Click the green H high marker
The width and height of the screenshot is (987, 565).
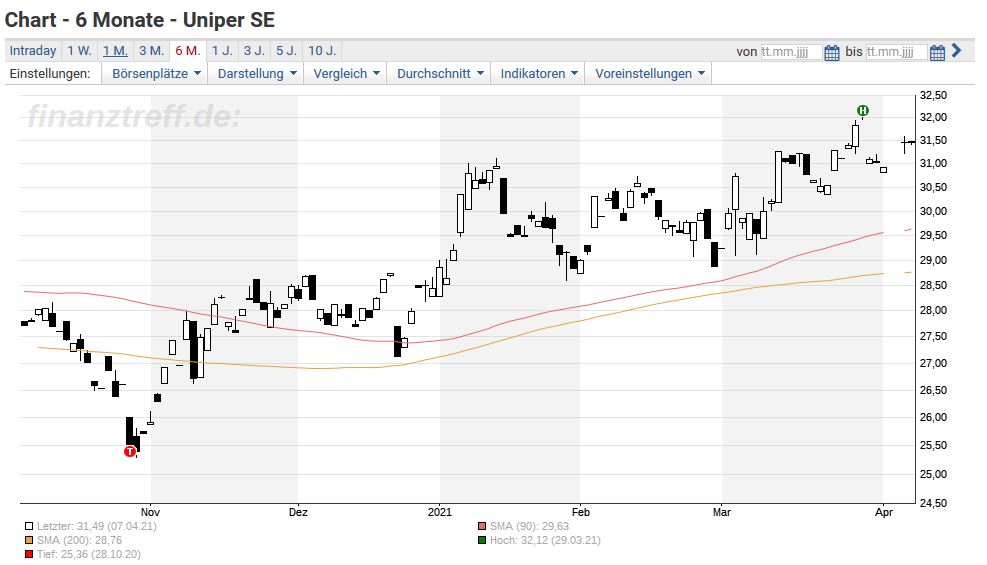point(863,111)
